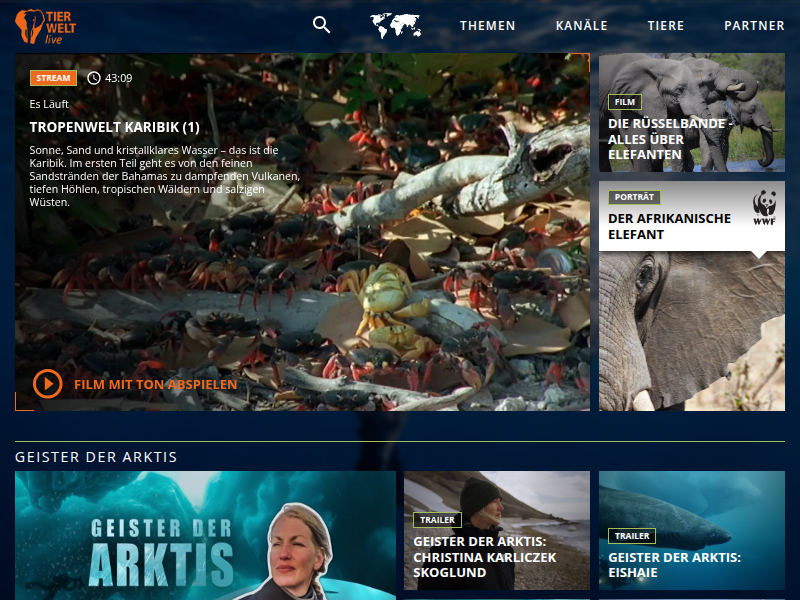Open search with the magnifying glass icon
800x600 pixels.
[x=321, y=25]
